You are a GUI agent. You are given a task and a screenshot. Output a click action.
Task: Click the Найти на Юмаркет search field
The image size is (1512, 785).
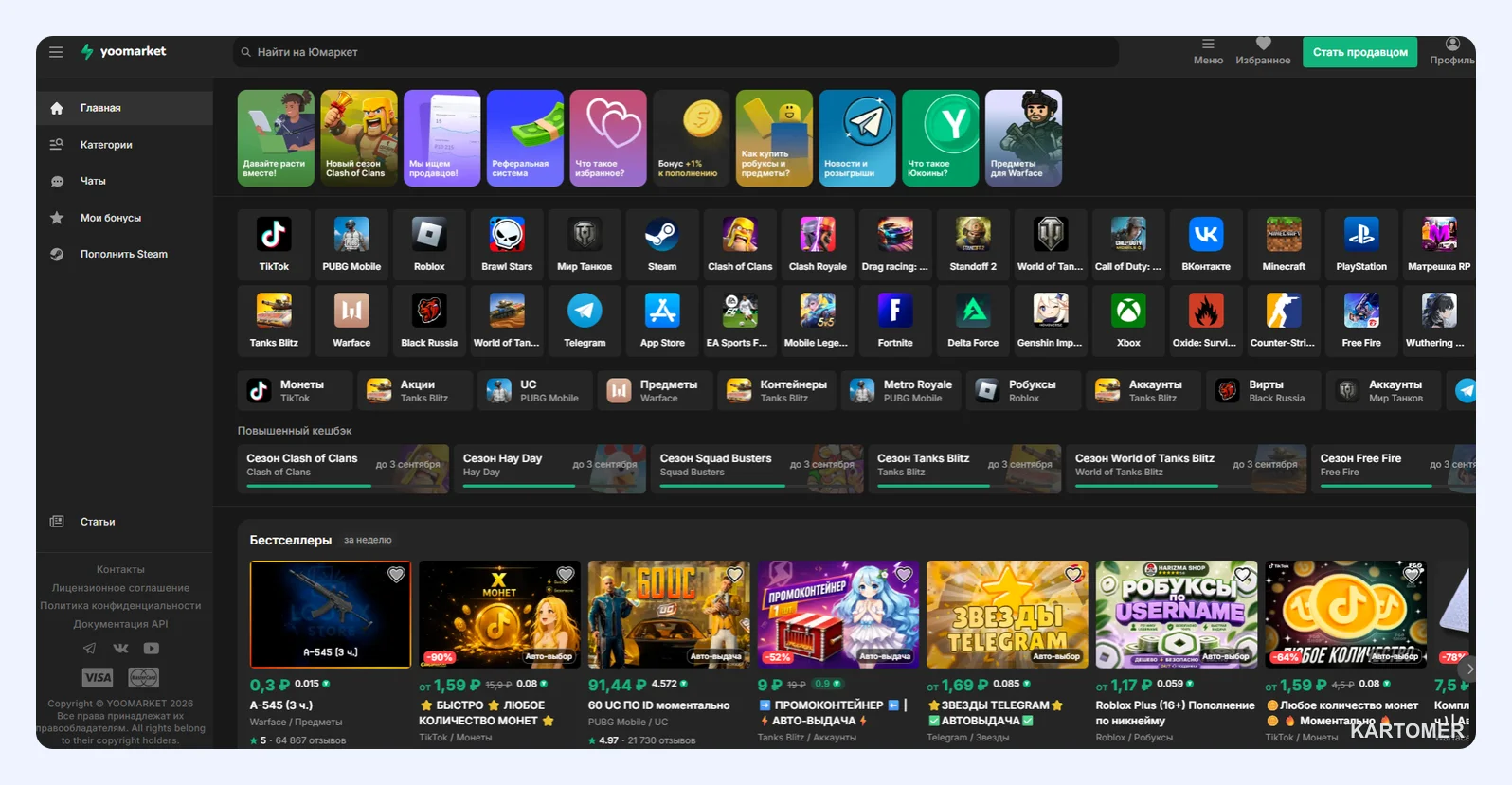point(675,52)
